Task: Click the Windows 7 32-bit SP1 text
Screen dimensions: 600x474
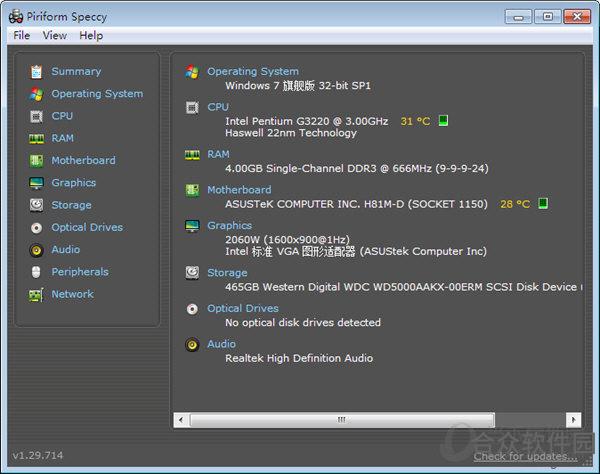Action: pos(298,86)
